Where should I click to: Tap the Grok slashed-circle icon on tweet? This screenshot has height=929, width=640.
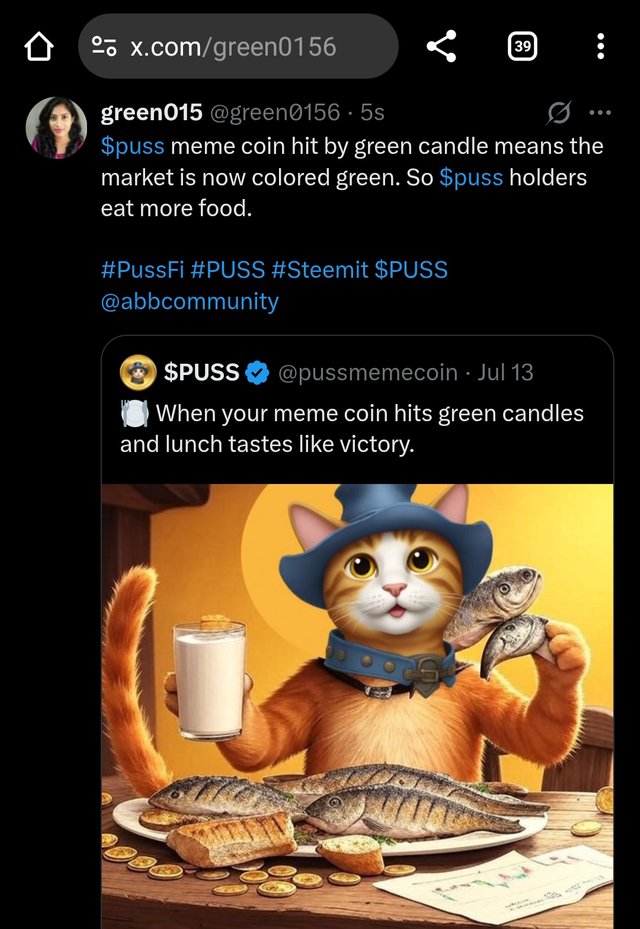click(x=558, y=113)
